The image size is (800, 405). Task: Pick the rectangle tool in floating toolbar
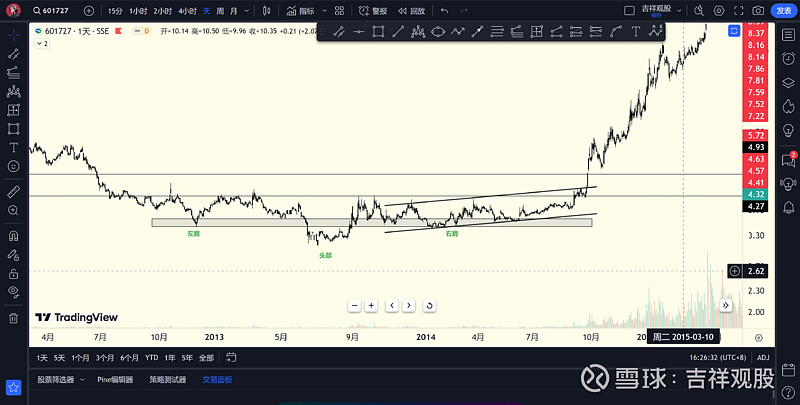(378, 32)
